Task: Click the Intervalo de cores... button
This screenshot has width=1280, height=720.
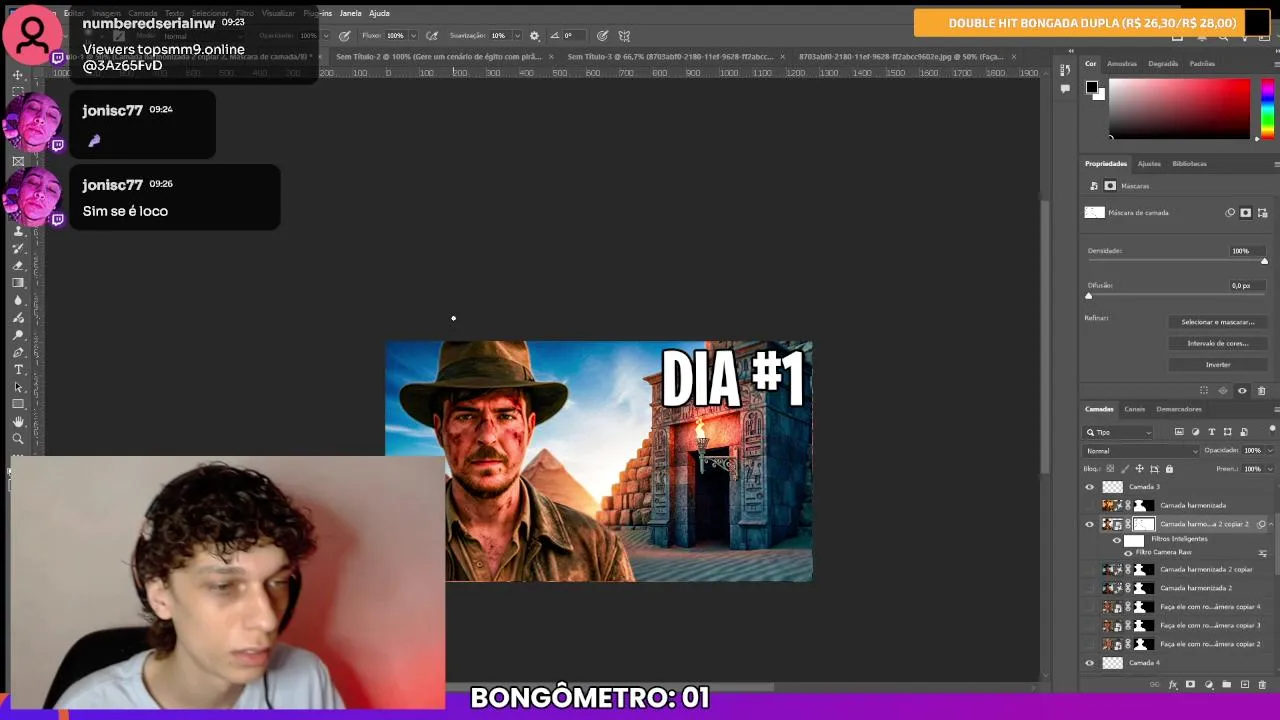Action: coord(1218,343)
